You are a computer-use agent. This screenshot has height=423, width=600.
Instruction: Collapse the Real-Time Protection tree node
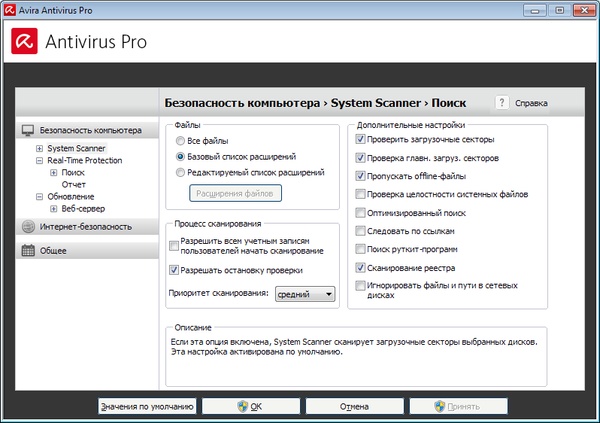click(x=39, y=160)
